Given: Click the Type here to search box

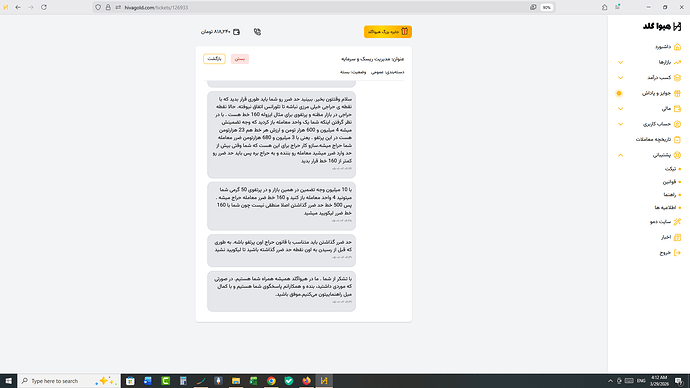Looking at the screenshot, I should pos(69,381).
